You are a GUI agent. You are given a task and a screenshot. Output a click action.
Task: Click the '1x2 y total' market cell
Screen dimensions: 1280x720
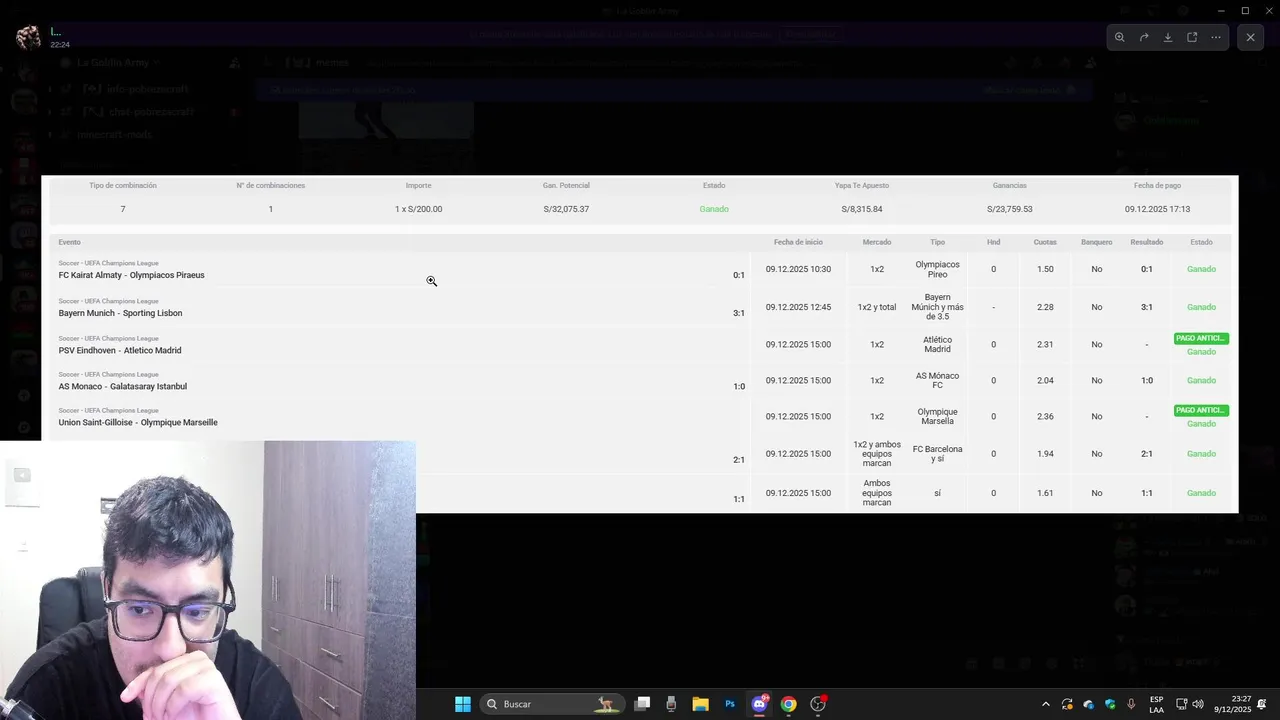point(877,307)
